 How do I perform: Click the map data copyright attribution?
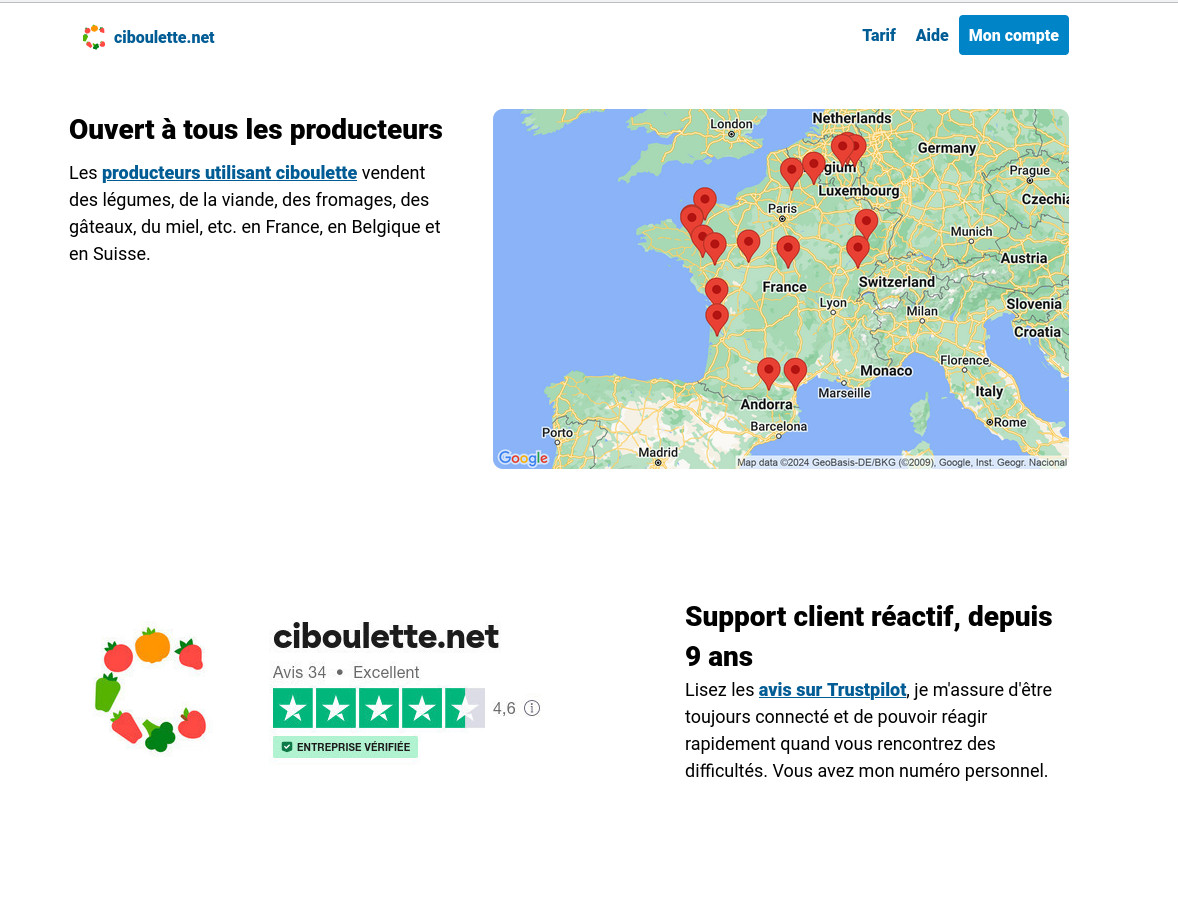click(901, 462)
